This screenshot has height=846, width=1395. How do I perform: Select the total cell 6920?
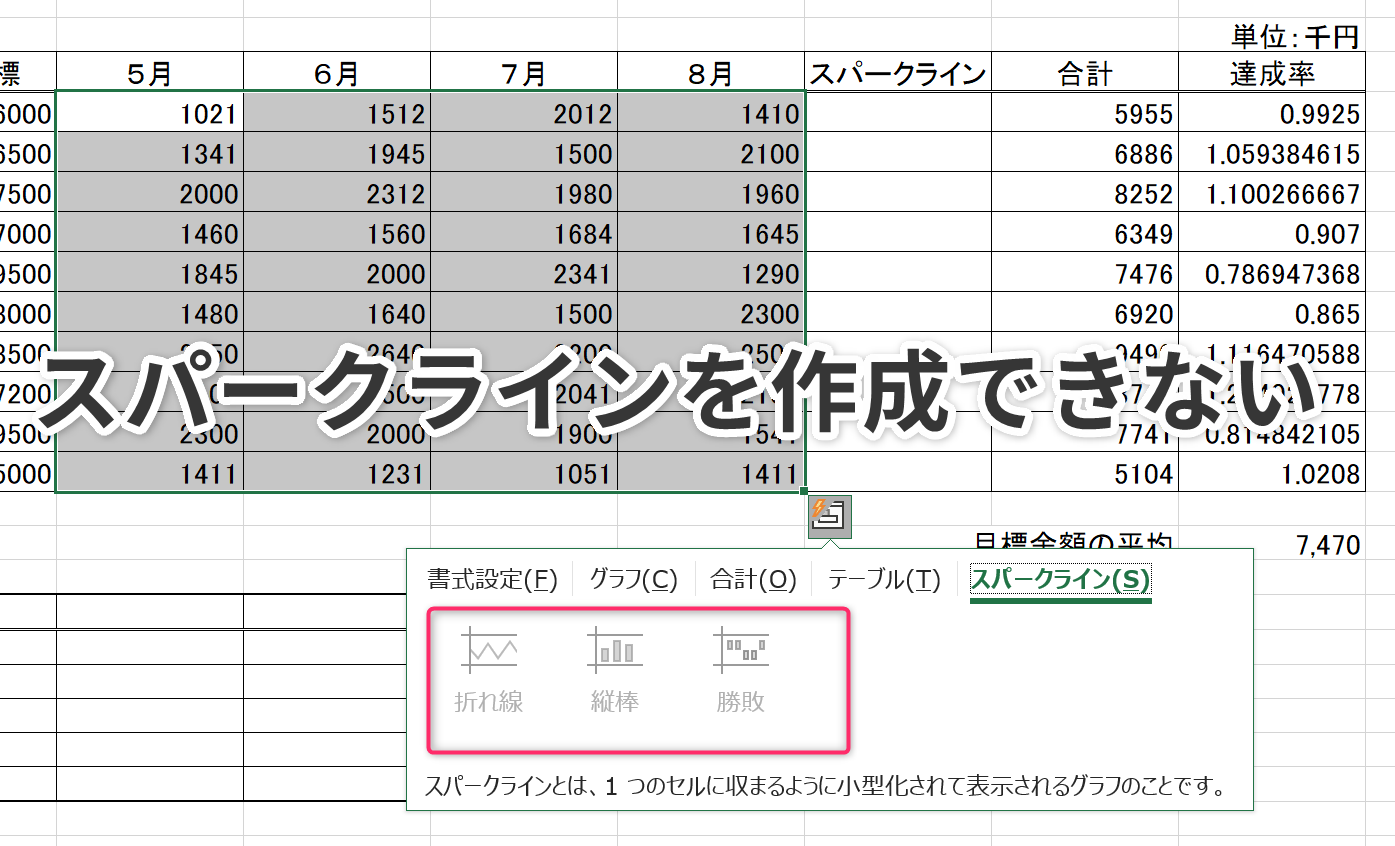pyautogui.click(x=1085, y=312)
